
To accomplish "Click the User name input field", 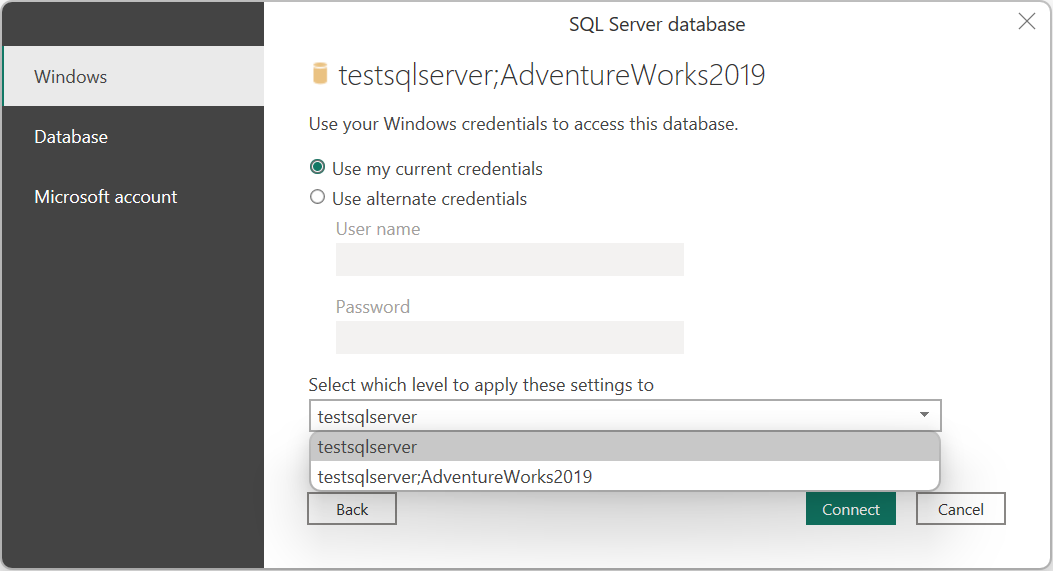I will tap(510, 259).
